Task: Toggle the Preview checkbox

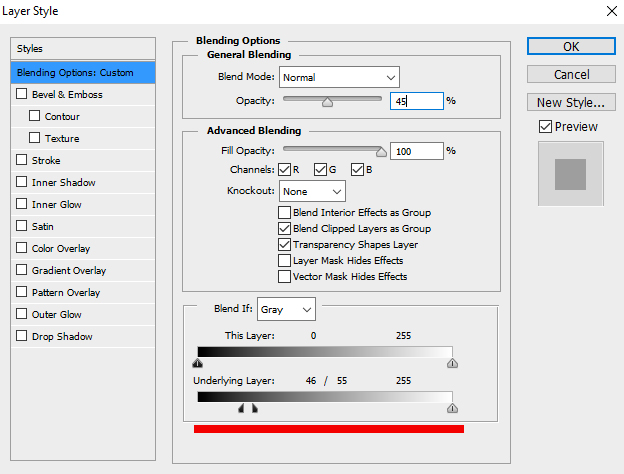Action: coord(545,127)
